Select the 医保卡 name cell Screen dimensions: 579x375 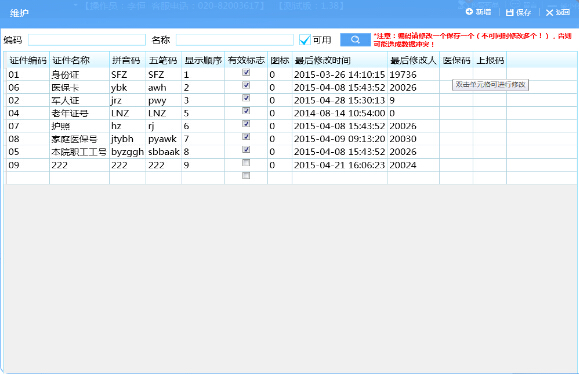click(79, 87)
